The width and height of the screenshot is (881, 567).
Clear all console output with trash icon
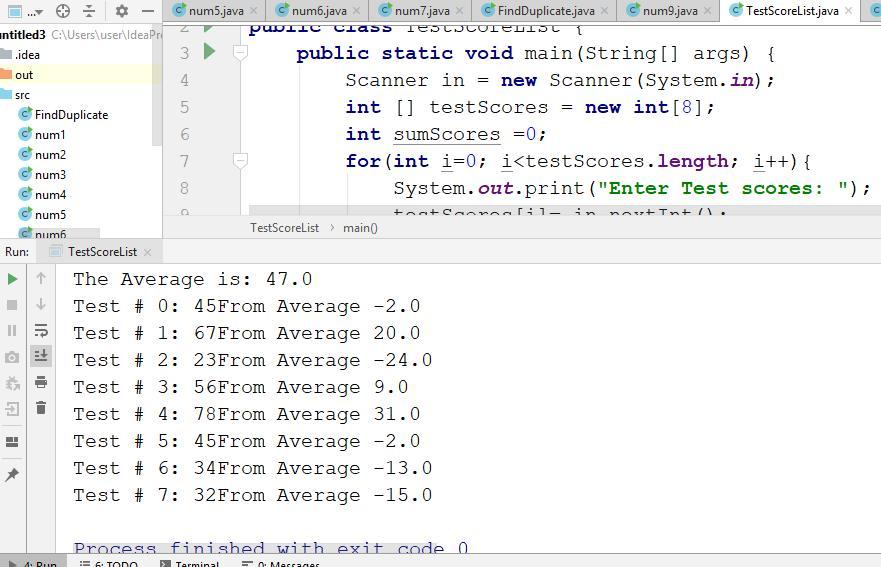pyautogui.click(x=41, y=408)
